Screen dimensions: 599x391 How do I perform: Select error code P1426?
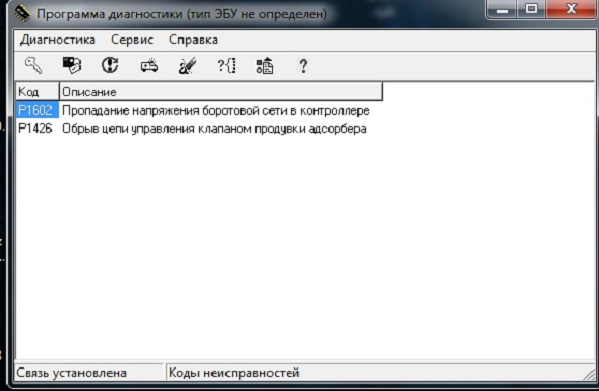pyautogui.click(x=35, y=128)
